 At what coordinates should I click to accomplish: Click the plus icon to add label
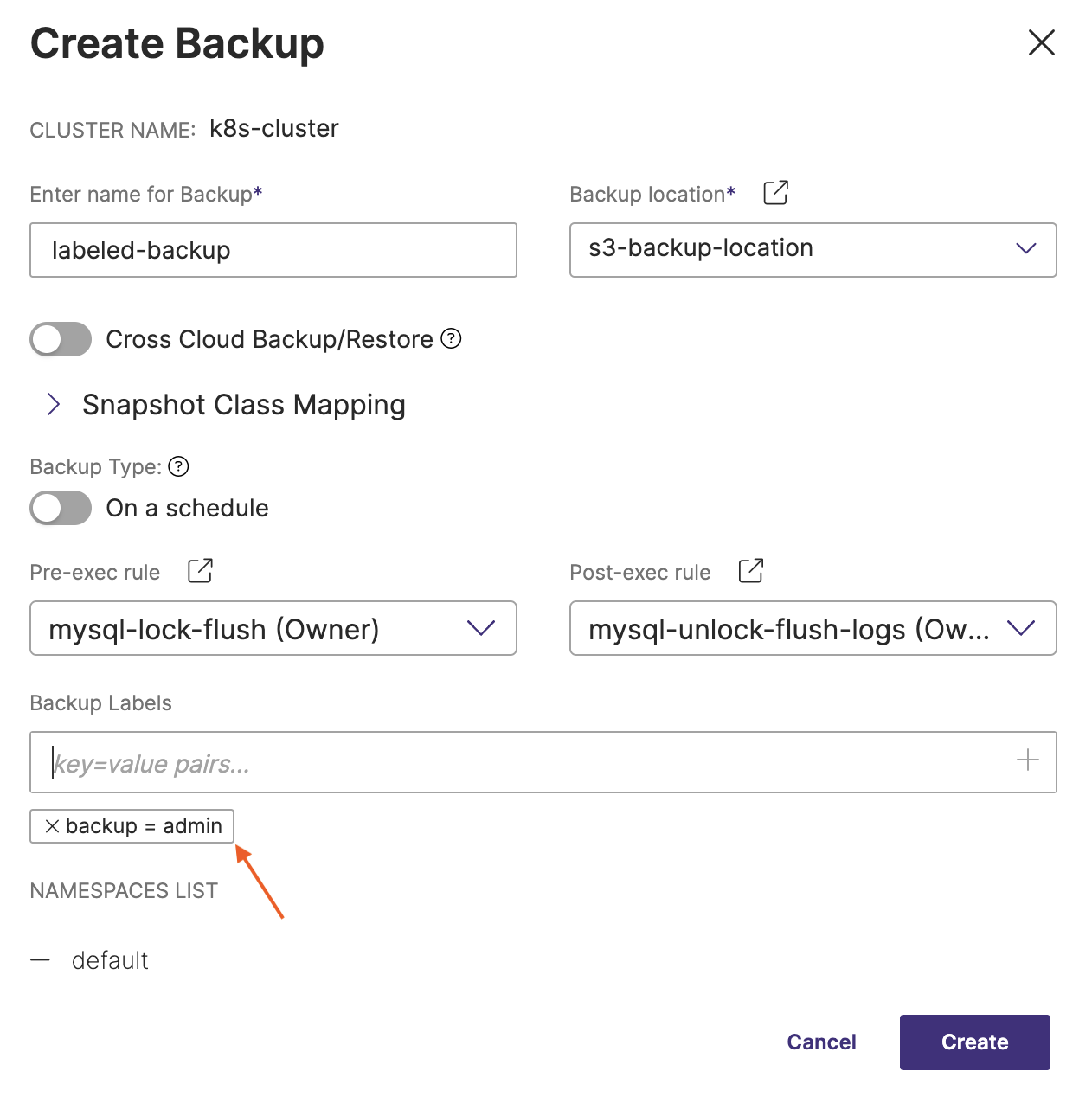point(1027,760)
